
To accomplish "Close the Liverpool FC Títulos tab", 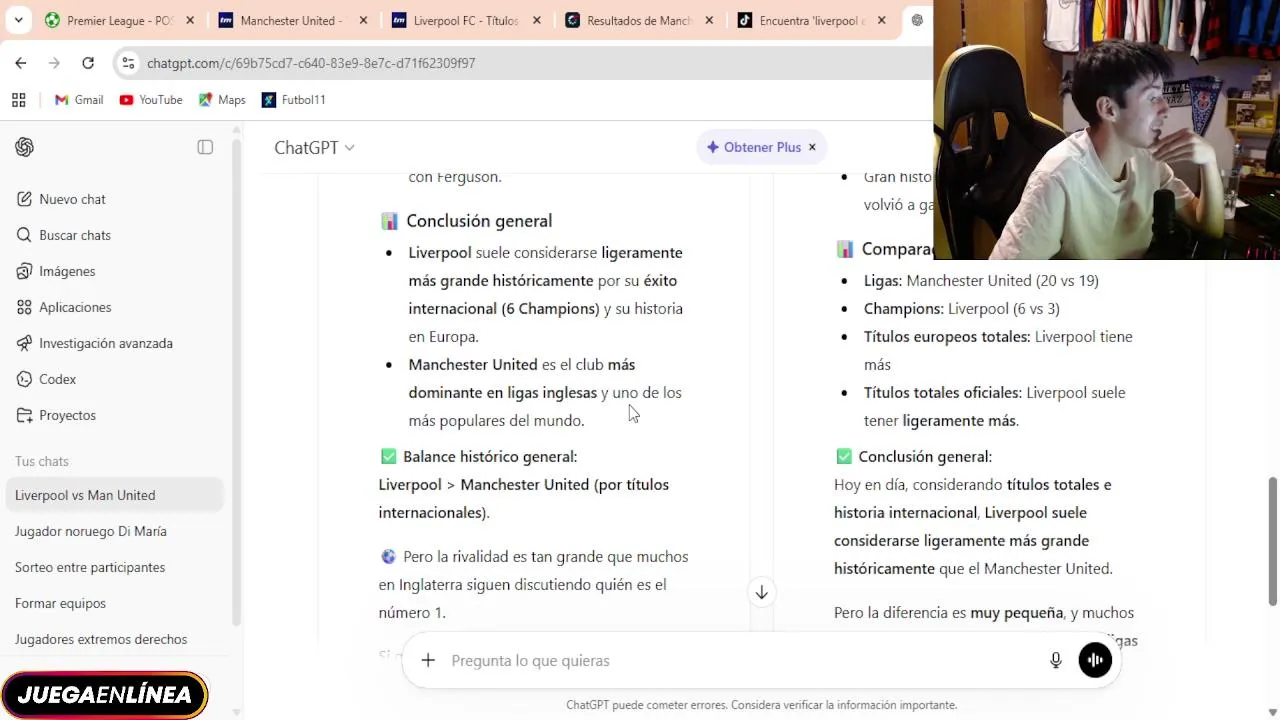I will click(x=537, y=20).
